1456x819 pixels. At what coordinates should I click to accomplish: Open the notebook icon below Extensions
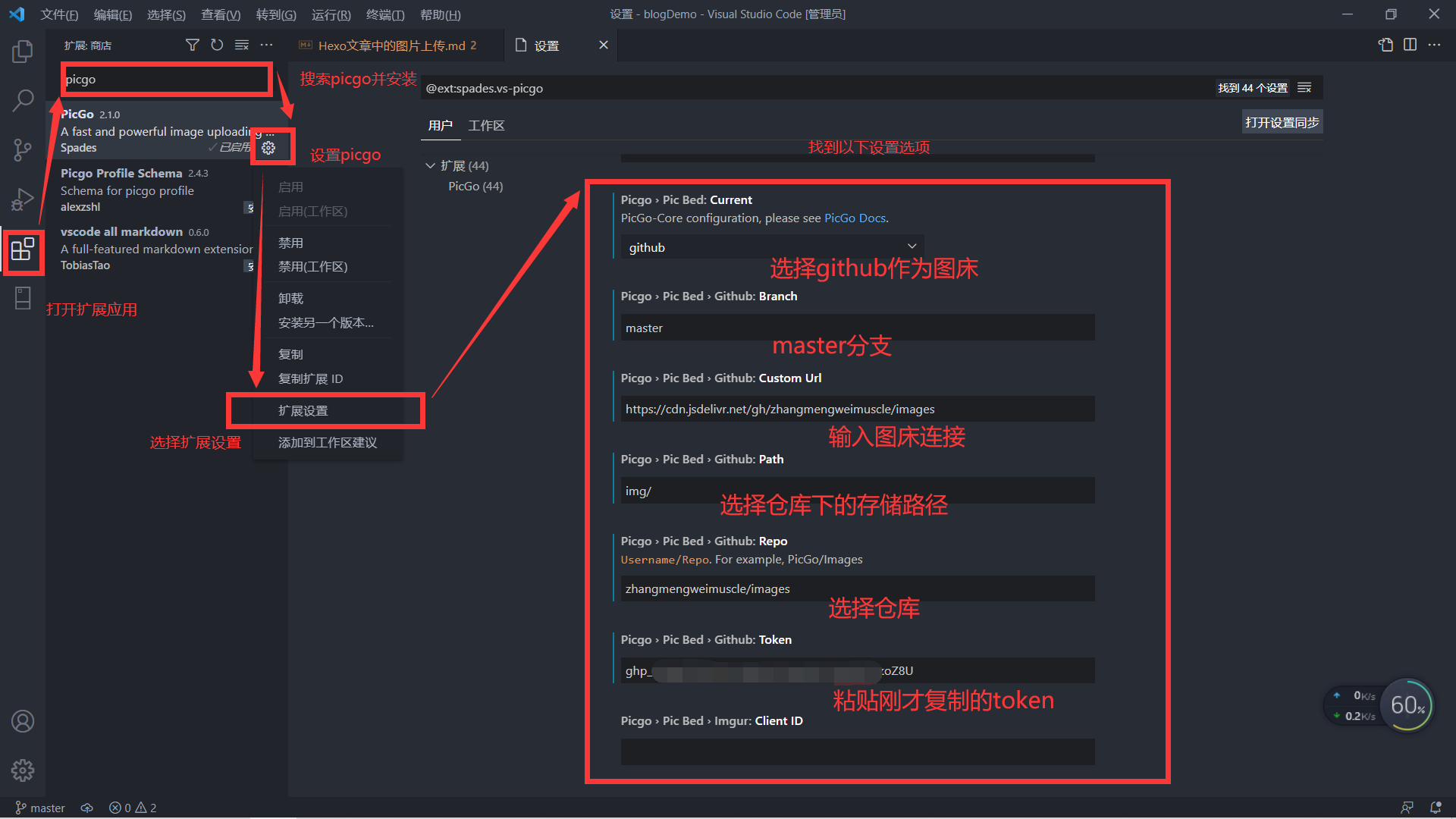point(23,298)
